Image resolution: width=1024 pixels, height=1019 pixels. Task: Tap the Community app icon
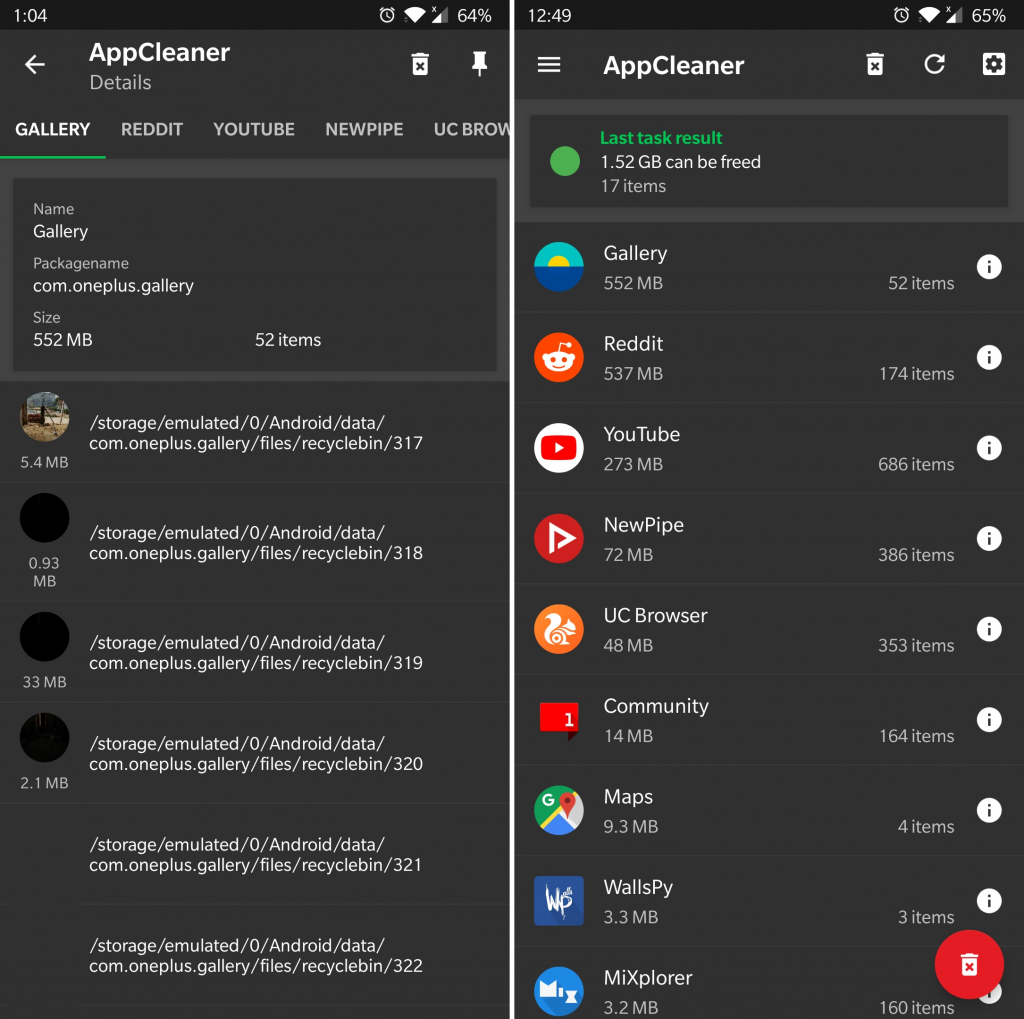pos(558,719)
